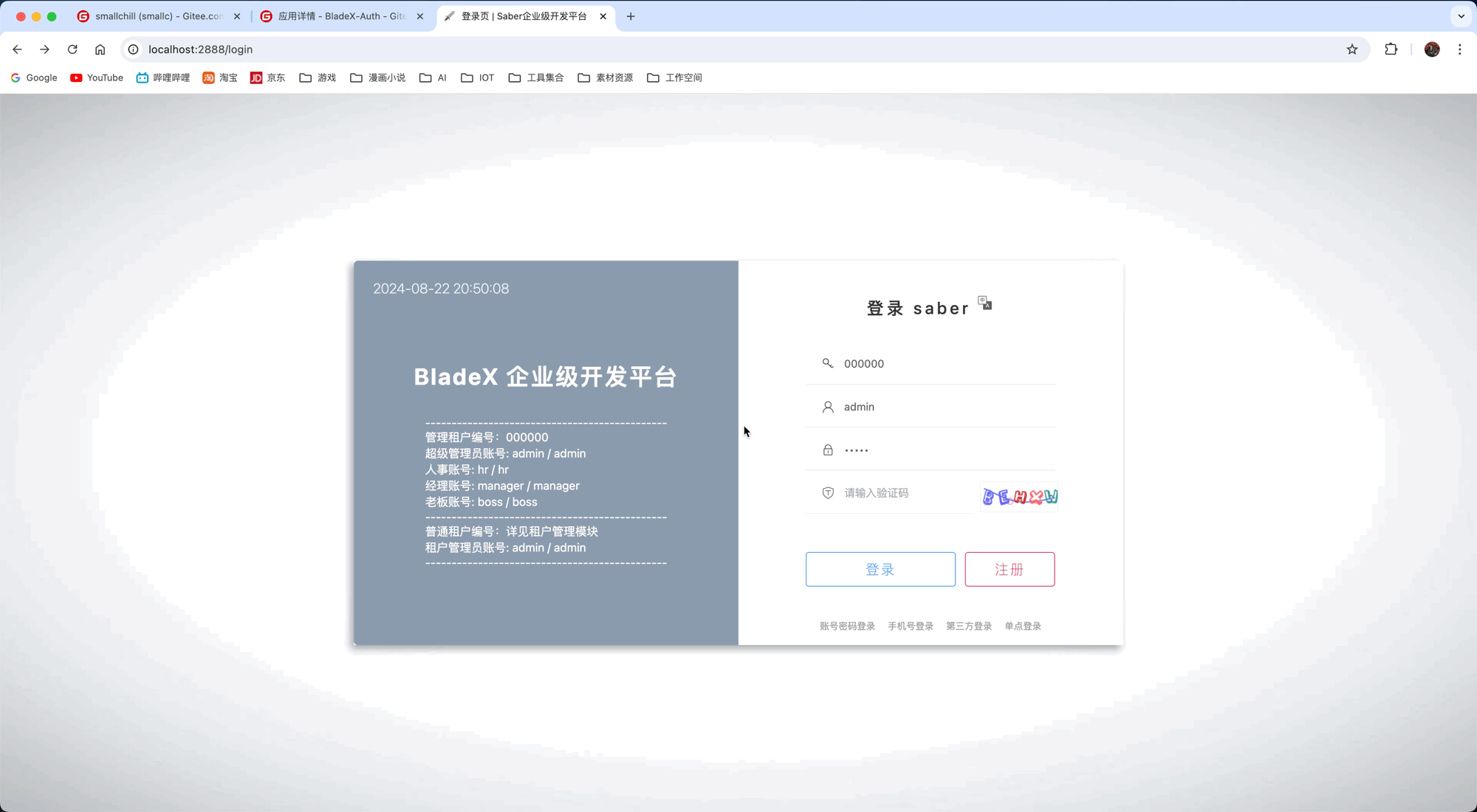The height and width of the screenshot is (812, 1477).
Task: Reload the login page
Action: coord(72,49)
